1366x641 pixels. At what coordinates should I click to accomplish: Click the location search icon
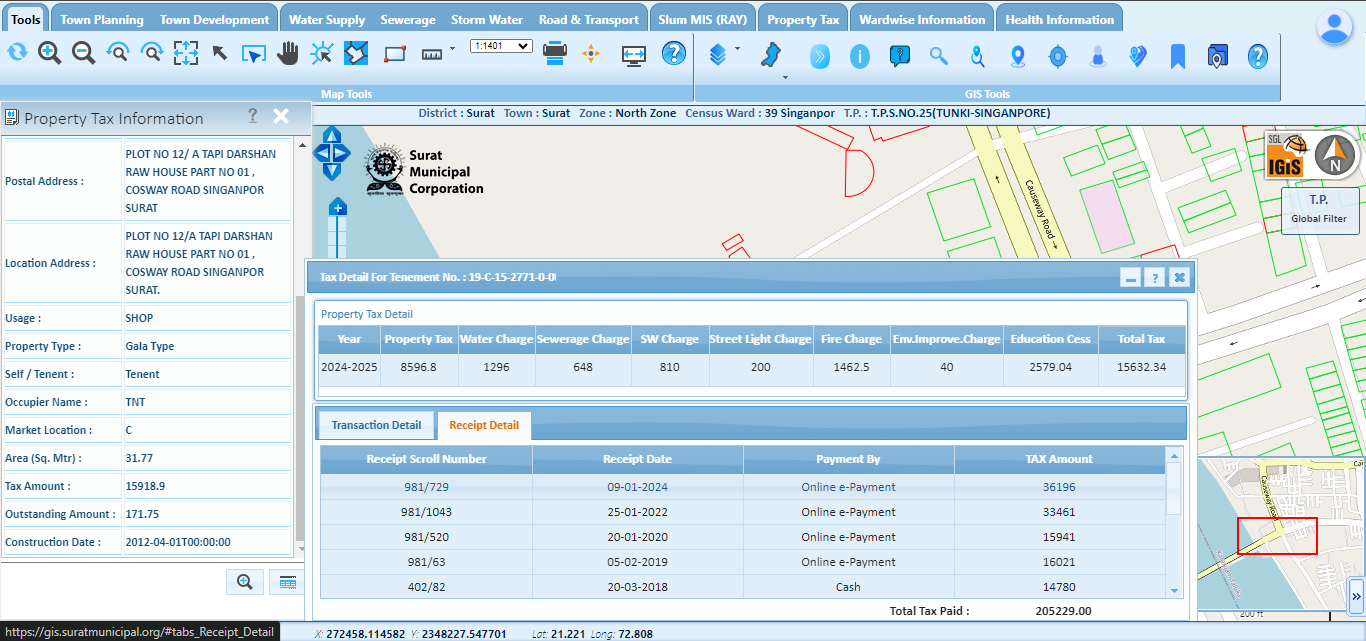tap(978, 57)
